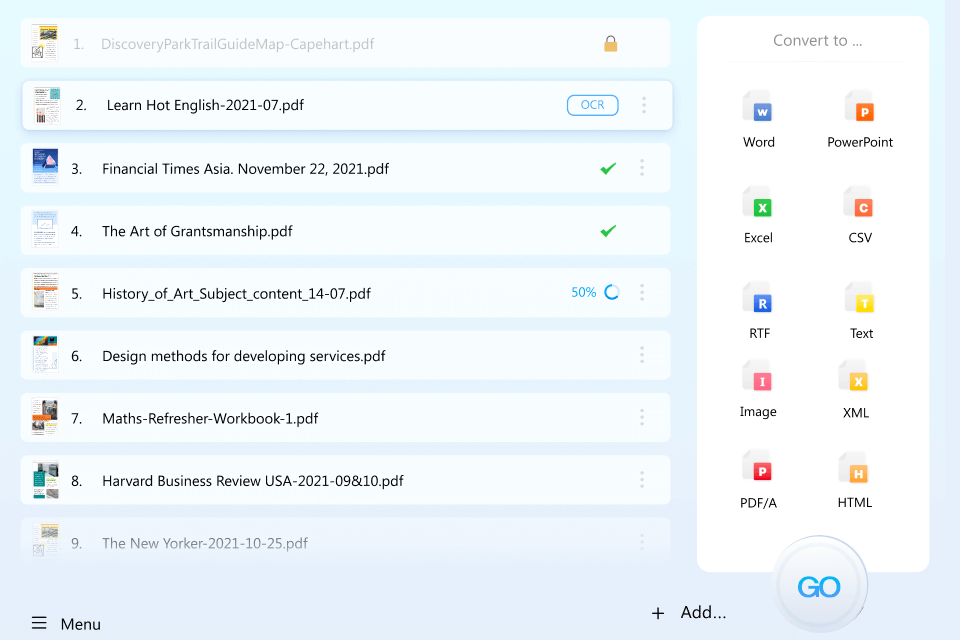Open thumbnail of Financial Times Asia file
Viewport: 960px width, 640px height.
(x=45, y=167)
